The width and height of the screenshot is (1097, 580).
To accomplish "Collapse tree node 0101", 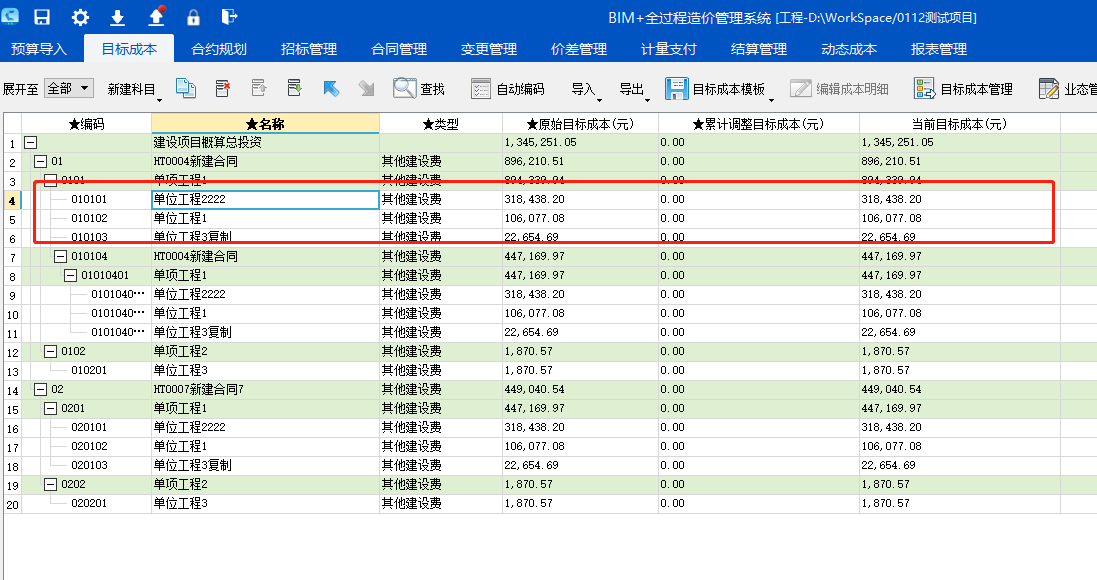I will pyautogui.click(x=50, y=180).
